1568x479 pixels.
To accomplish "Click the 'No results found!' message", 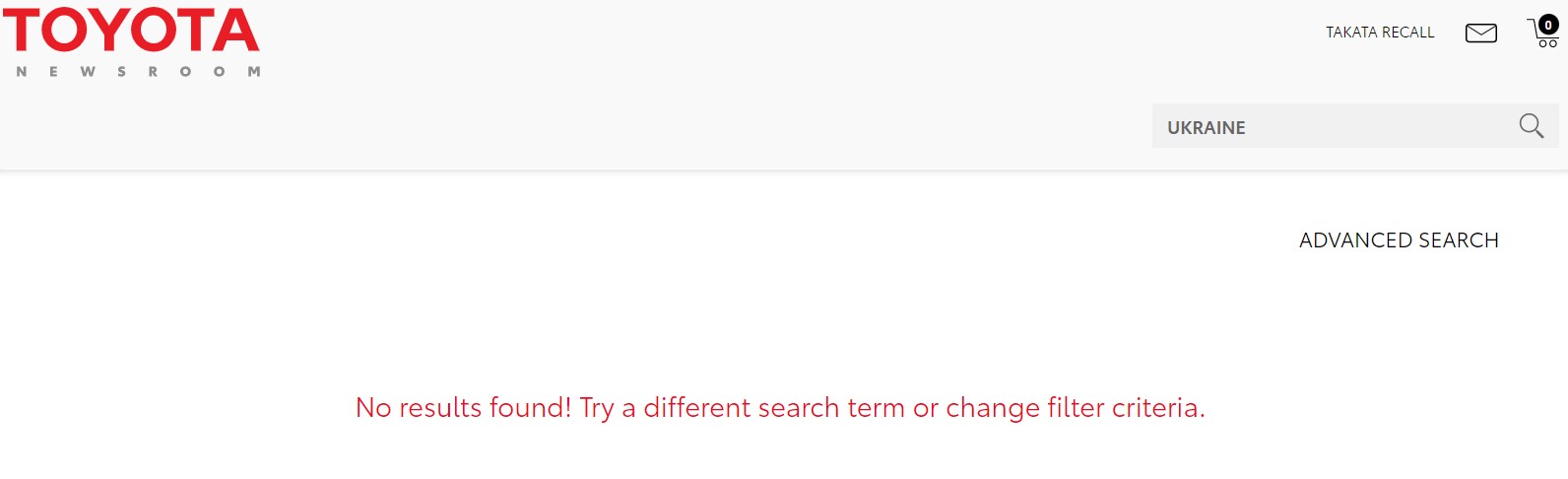I will (463, 408).
